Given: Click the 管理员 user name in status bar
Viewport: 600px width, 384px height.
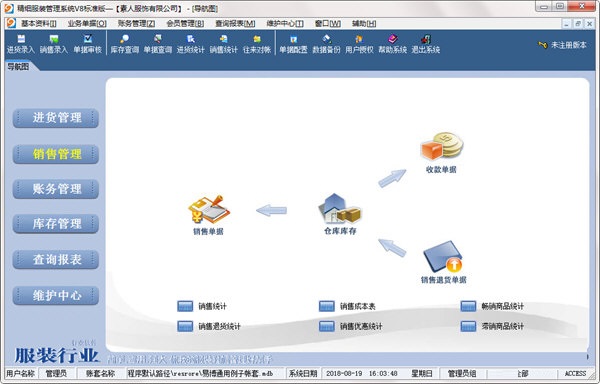Looking at the screenshot, I should click(56, 374).
